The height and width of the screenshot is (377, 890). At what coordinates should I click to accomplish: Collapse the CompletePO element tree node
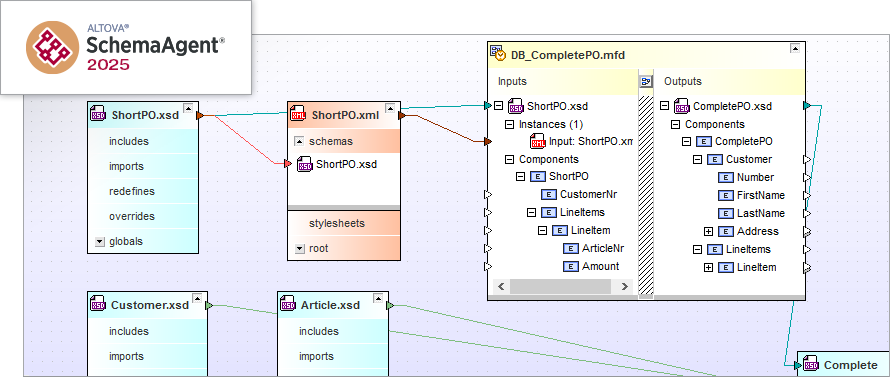[686, 141]
